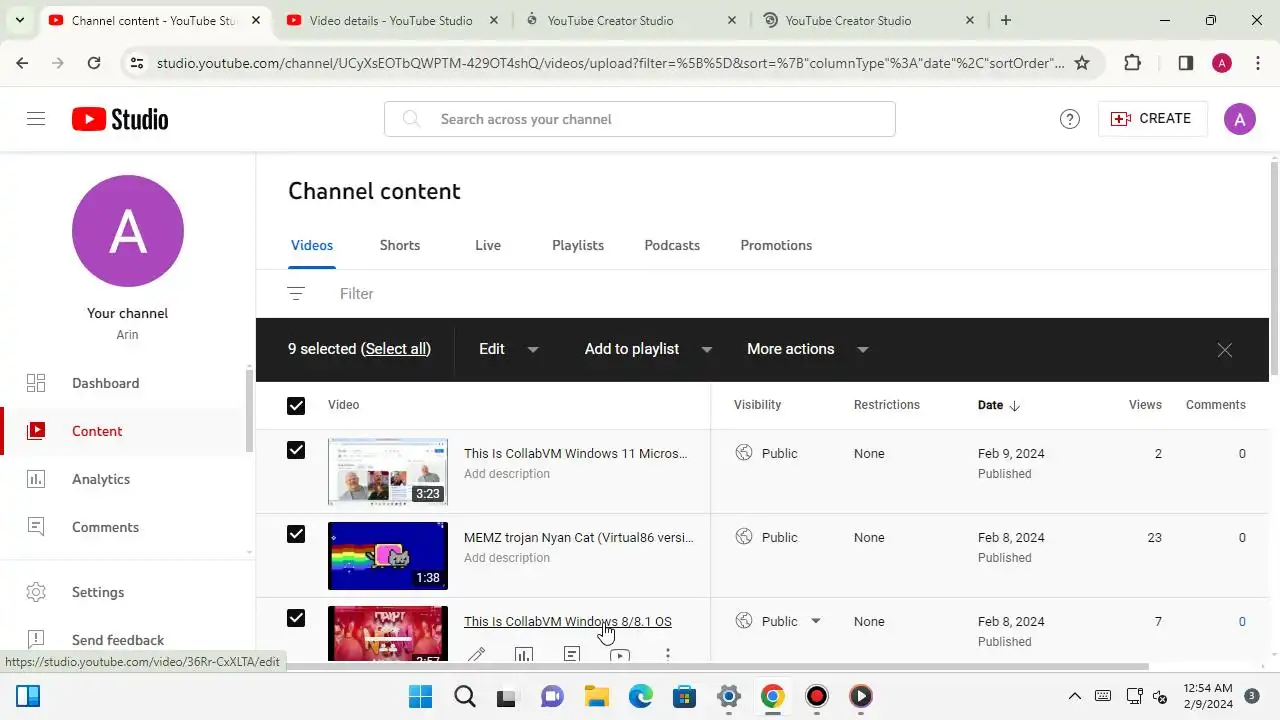This screenshot has width=1280, height=720.
Task: Open the Task View icon on the taskbar
Action: pos(509,696)
